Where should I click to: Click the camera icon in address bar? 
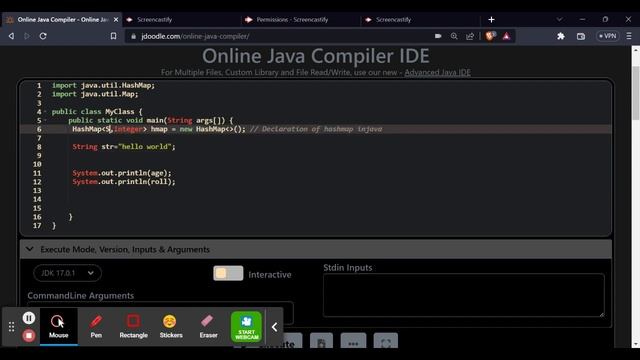438,36
